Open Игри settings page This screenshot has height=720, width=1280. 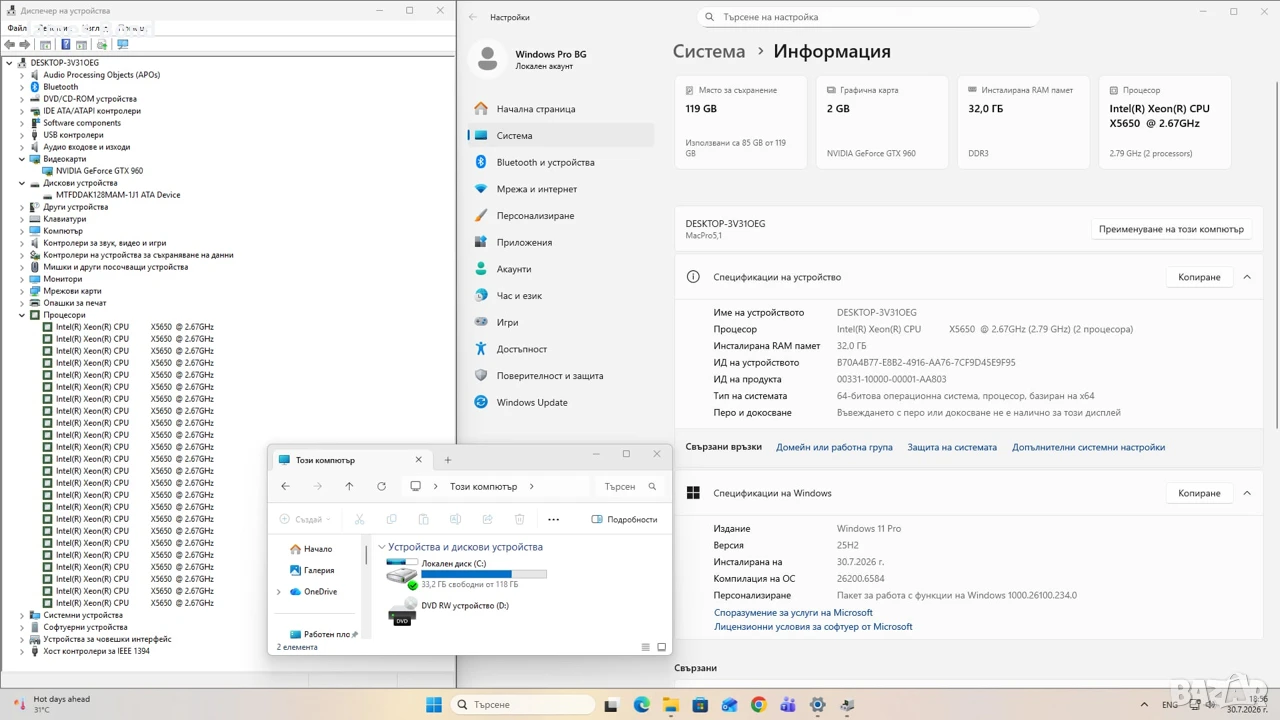[561, 322]
